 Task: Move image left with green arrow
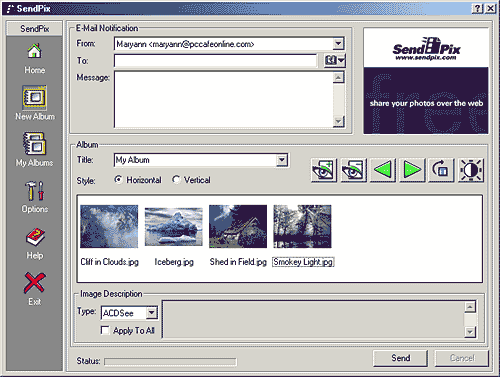(x=383, y=170)
